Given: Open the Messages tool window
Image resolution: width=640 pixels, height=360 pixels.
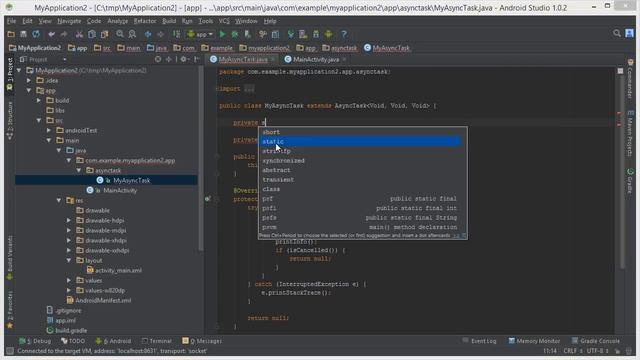Looking at the screenshot, I should coord(202,341).
